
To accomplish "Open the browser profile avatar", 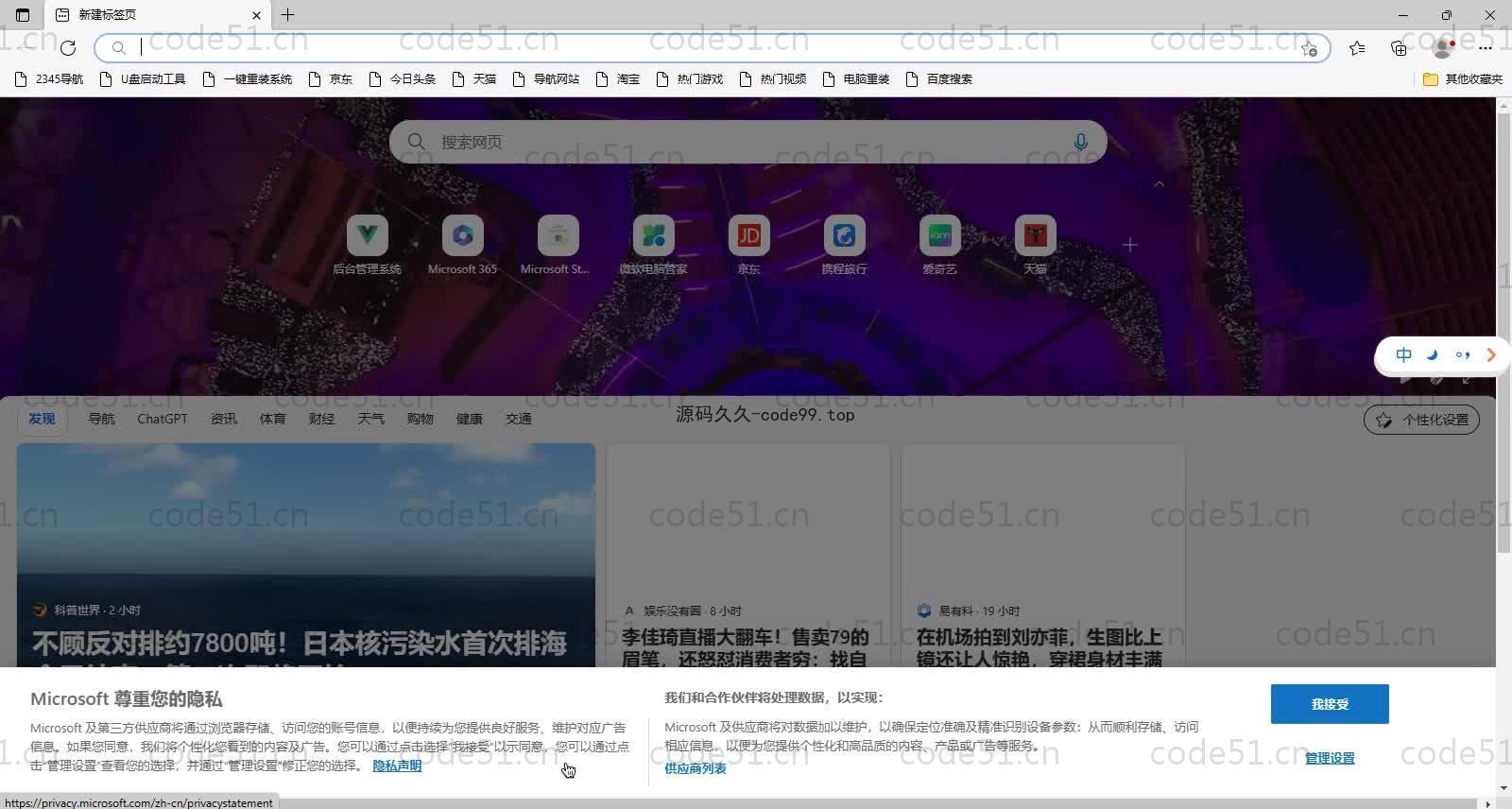I will pos(1443,47).
